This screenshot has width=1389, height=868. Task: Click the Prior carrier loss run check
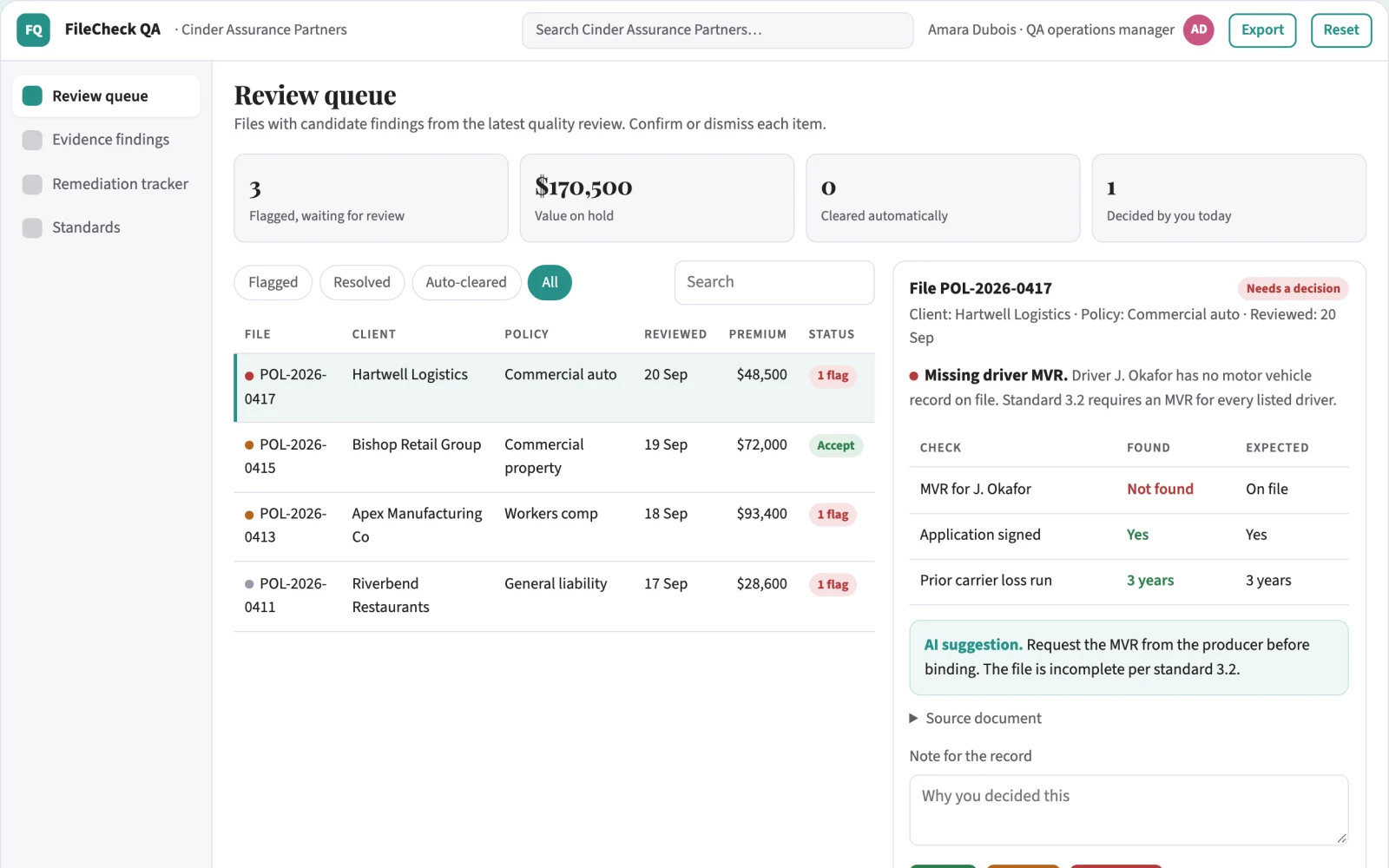click(985, 580)
